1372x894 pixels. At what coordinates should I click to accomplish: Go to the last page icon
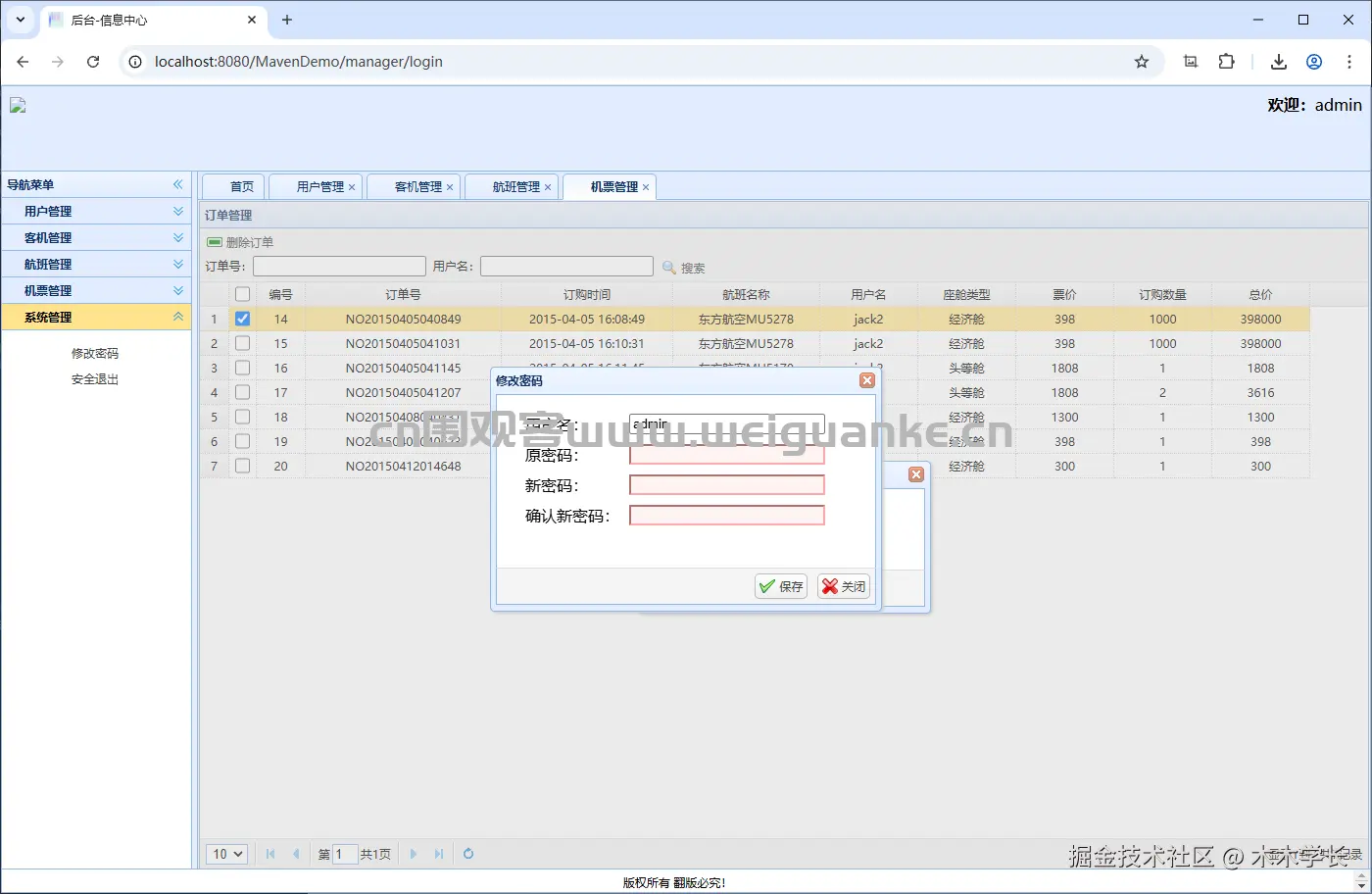point(439,854)
